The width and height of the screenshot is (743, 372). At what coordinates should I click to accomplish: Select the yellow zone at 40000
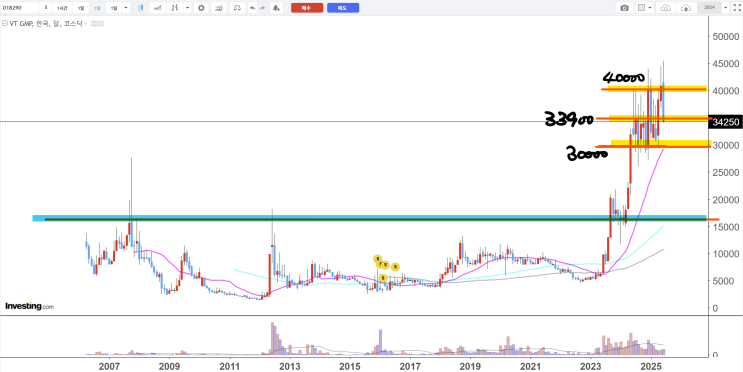coord(657,89)
